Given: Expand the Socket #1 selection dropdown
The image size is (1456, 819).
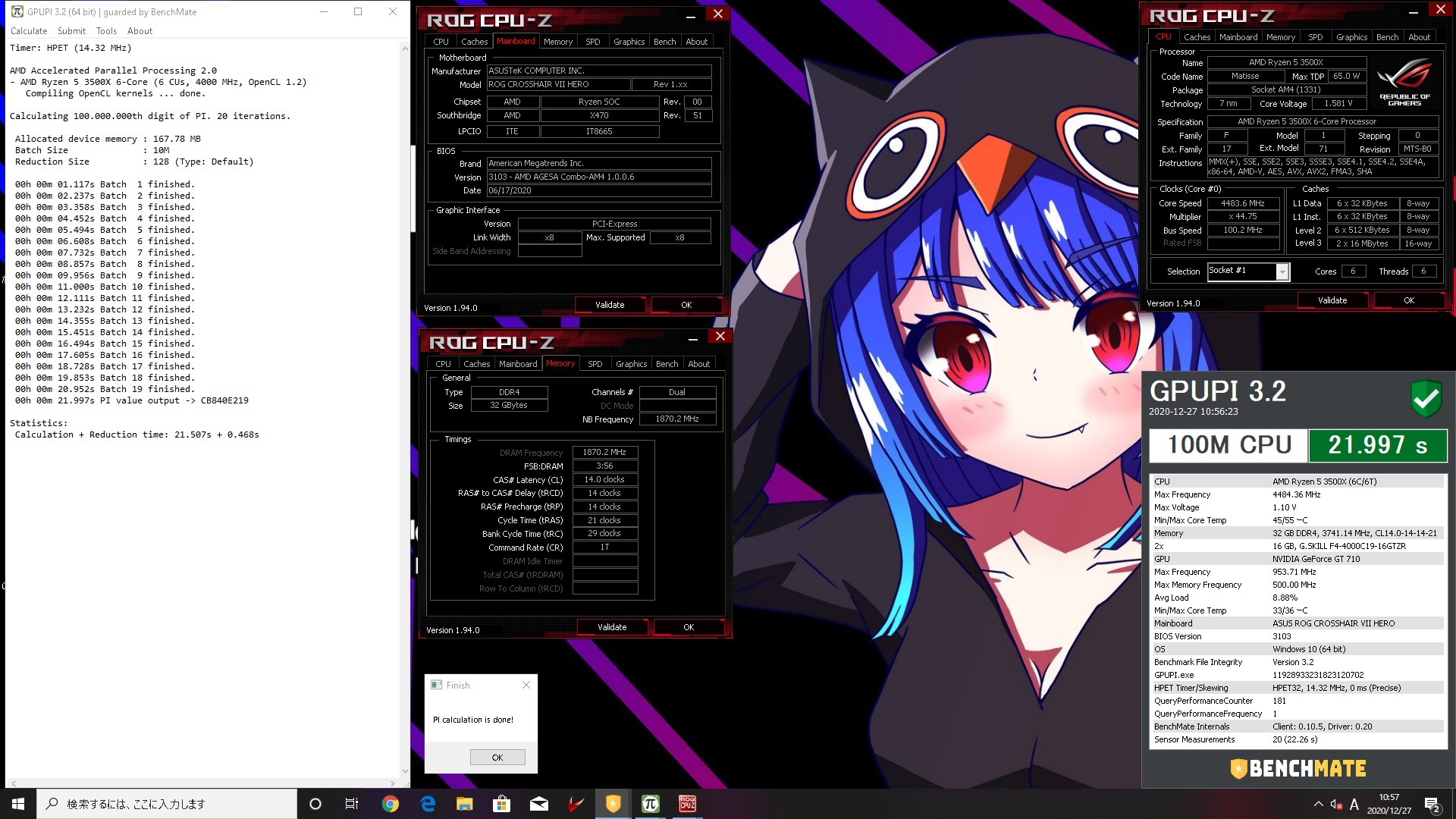Looking at the screenshot, I should (1282, 271).
